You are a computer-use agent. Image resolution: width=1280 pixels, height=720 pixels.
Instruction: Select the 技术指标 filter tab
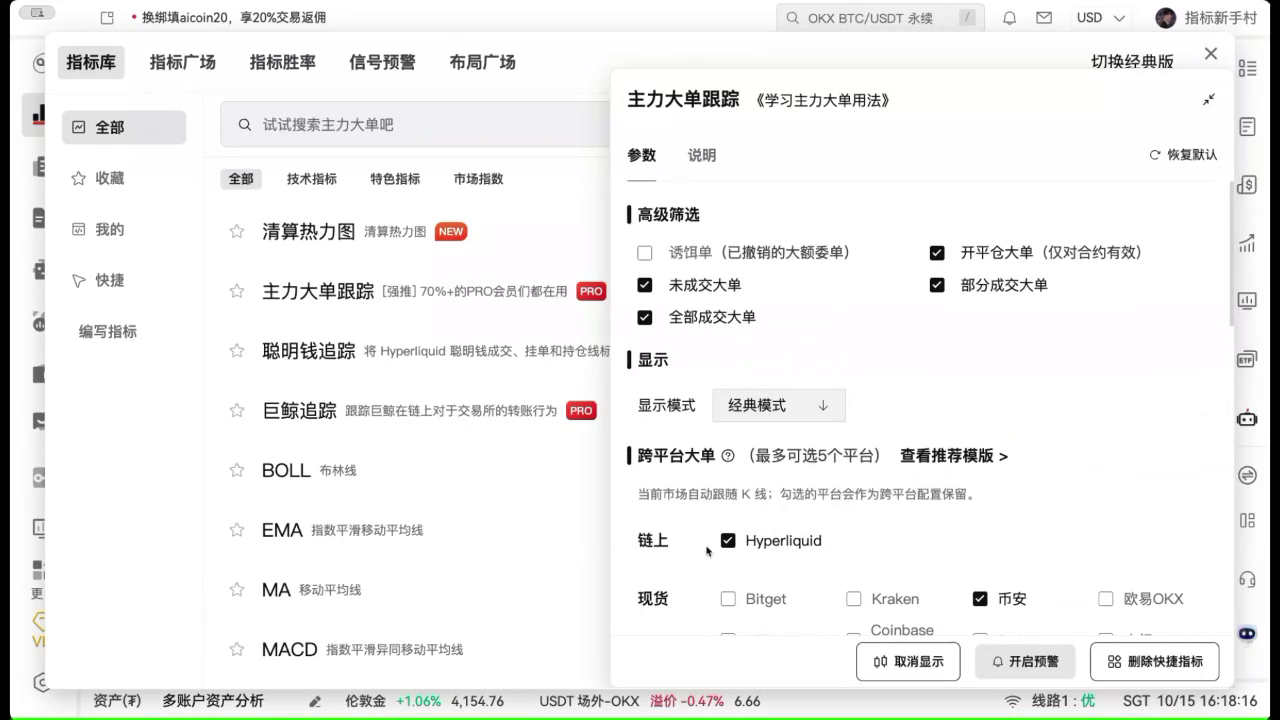[312, 179]
